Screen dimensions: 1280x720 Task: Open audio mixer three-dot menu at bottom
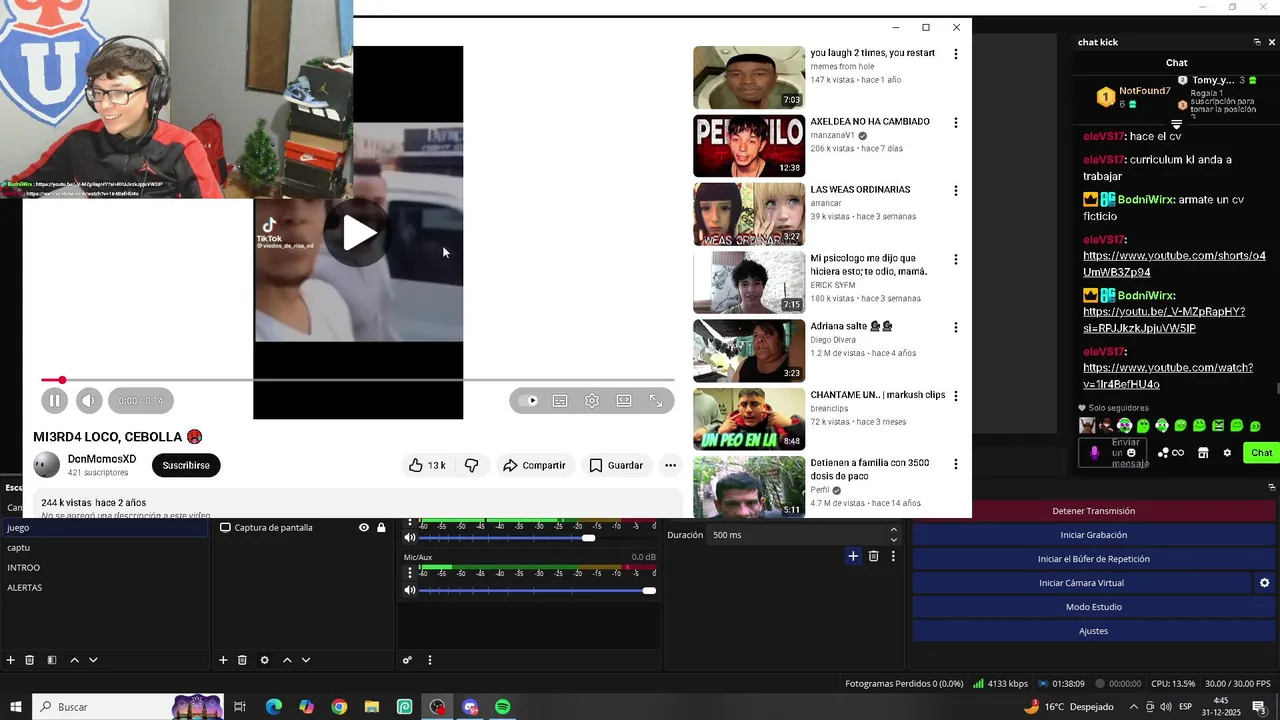pos(430,660)
